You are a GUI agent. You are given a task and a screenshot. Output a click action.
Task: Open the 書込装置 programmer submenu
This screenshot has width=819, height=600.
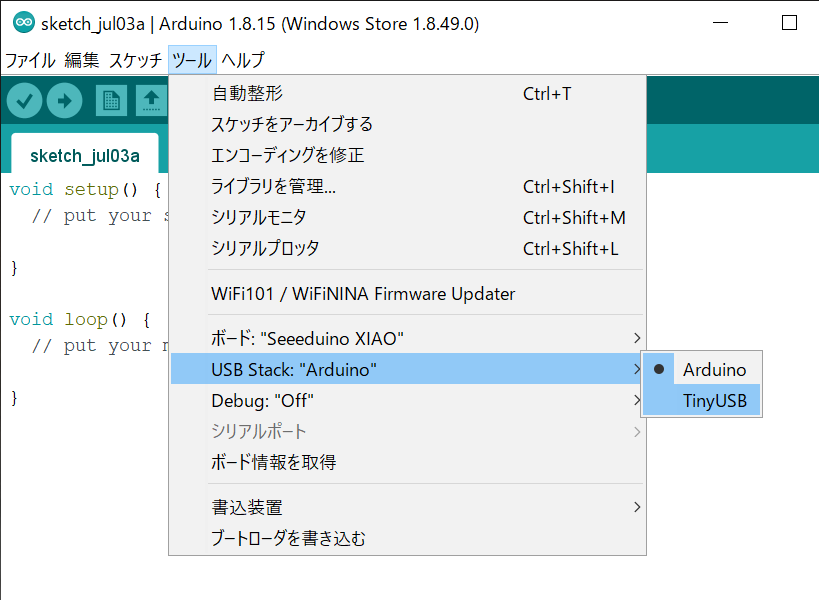coord(407,507)
